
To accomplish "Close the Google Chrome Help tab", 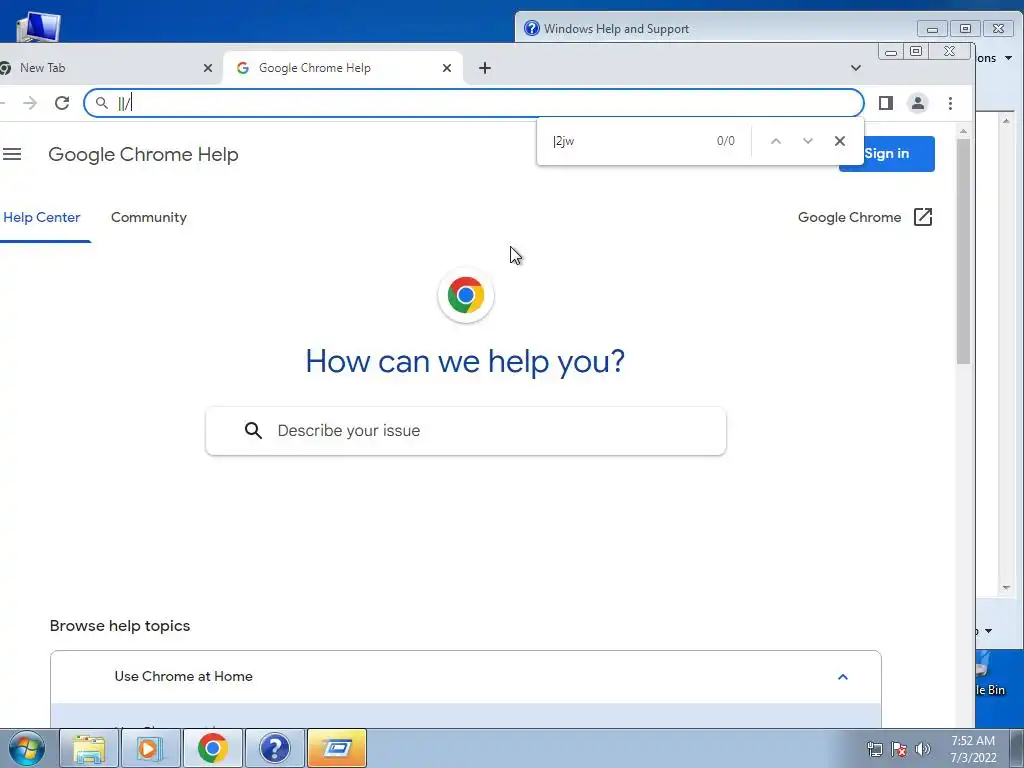I will [x=447, y=68].
